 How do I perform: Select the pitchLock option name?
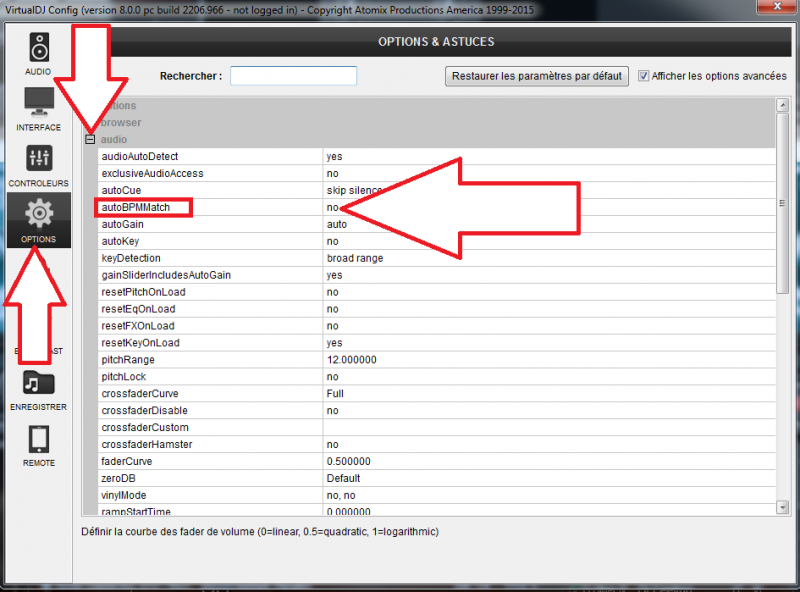click(123, 376)
